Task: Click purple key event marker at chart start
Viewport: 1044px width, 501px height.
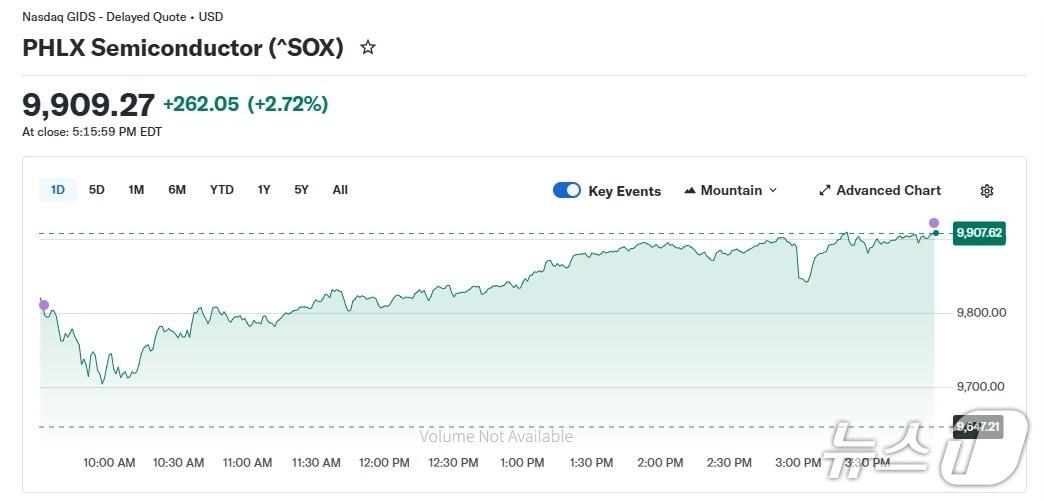Action: tap(43, 304)
